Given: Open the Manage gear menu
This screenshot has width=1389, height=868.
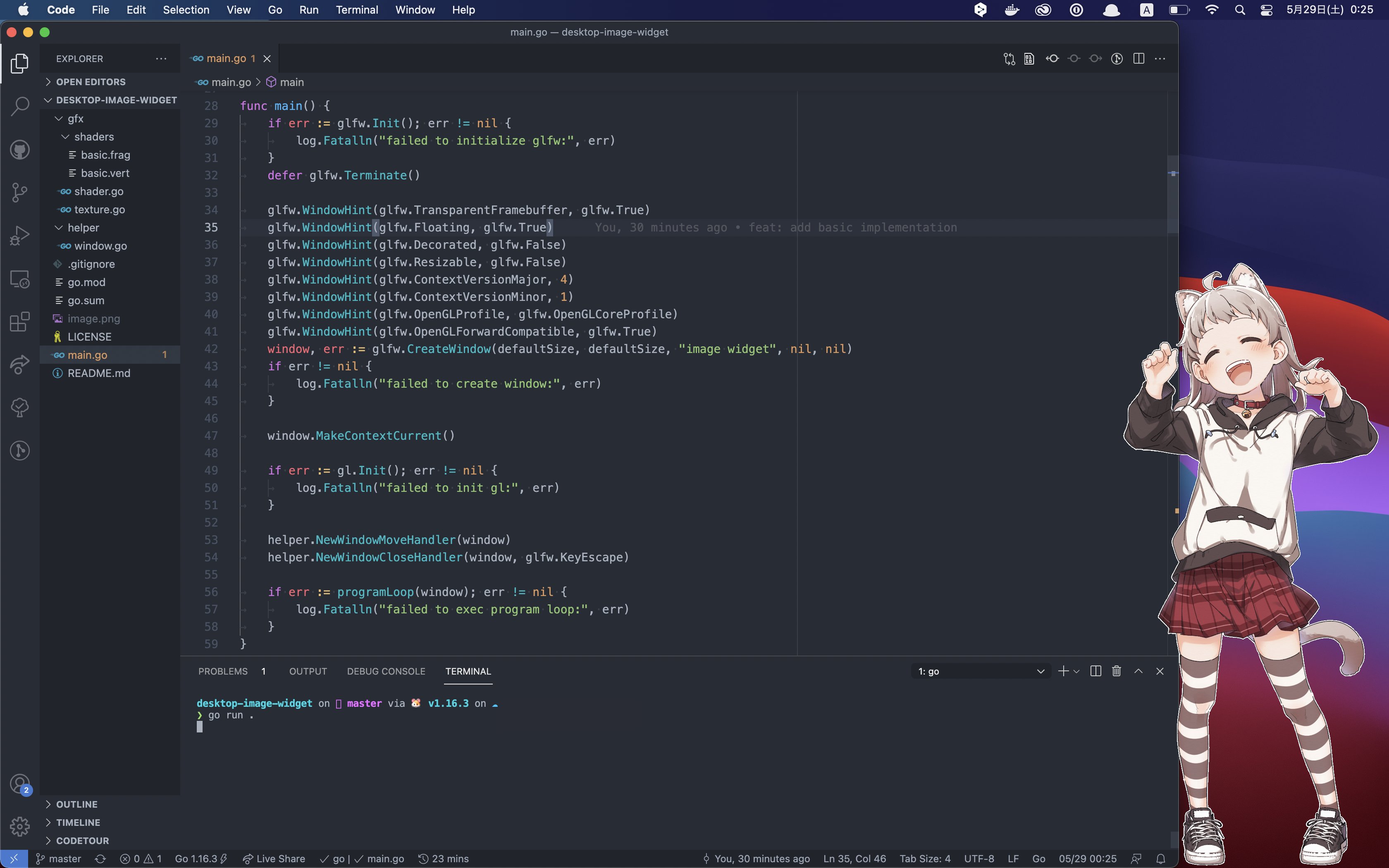Looking at the screenshot, I should pyautogui.click(x=19, y=827).
